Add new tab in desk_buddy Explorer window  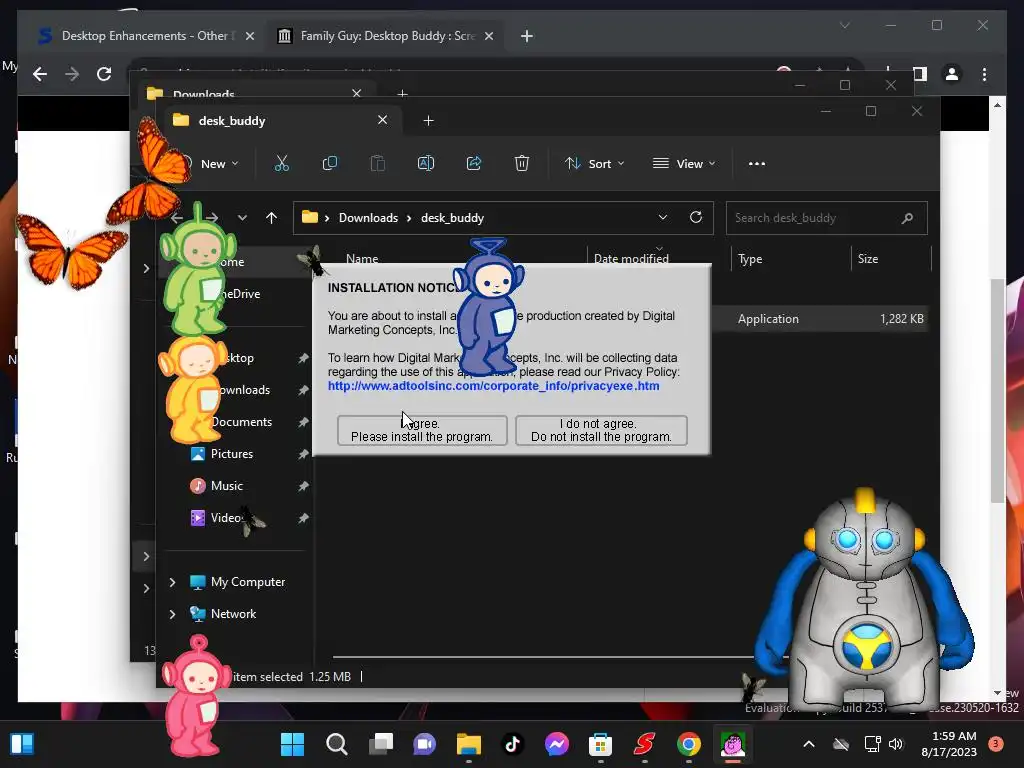click(428, 121)
